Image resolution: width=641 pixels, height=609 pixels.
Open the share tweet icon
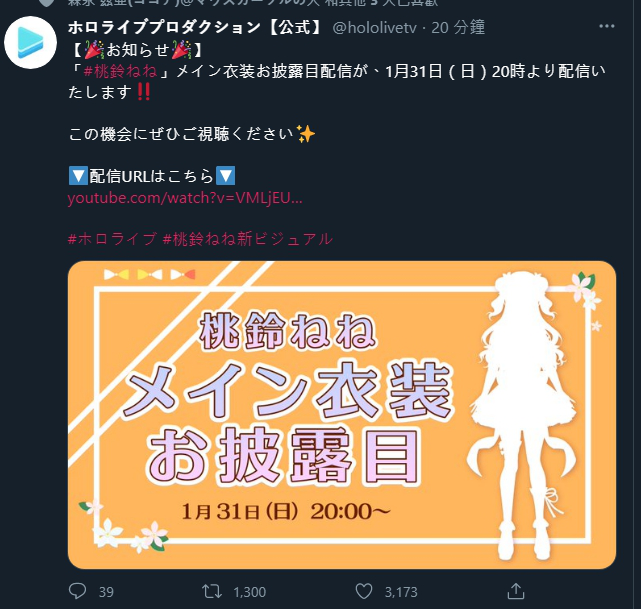click(x=516, y=591)
